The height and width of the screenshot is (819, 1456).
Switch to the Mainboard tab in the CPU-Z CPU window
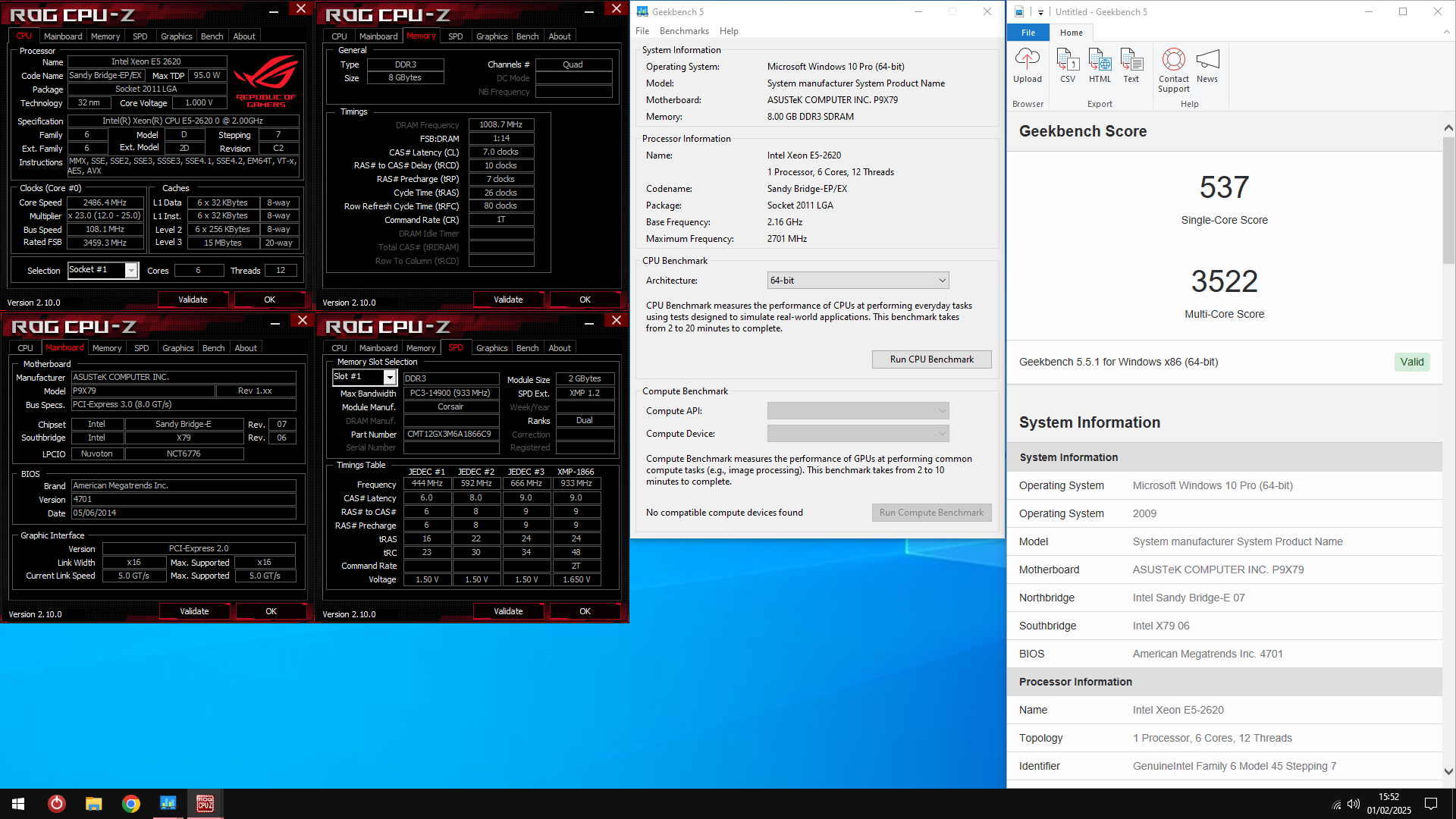tap(63, 36)
